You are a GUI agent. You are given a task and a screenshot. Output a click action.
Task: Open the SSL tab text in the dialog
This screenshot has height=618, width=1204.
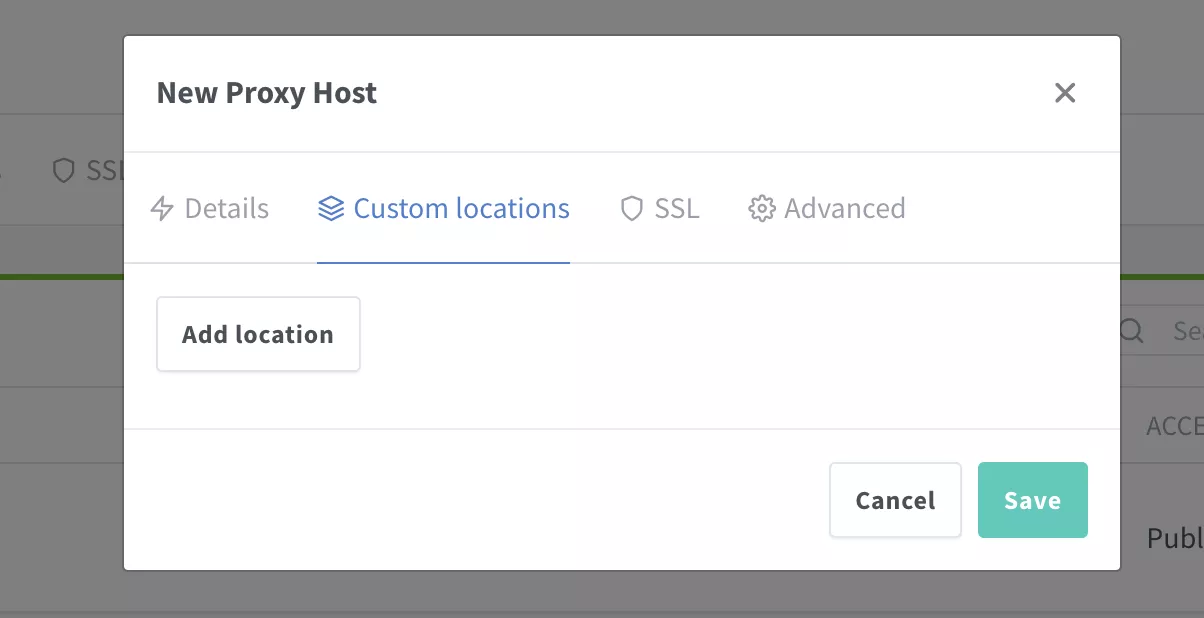tap(677, 209)
